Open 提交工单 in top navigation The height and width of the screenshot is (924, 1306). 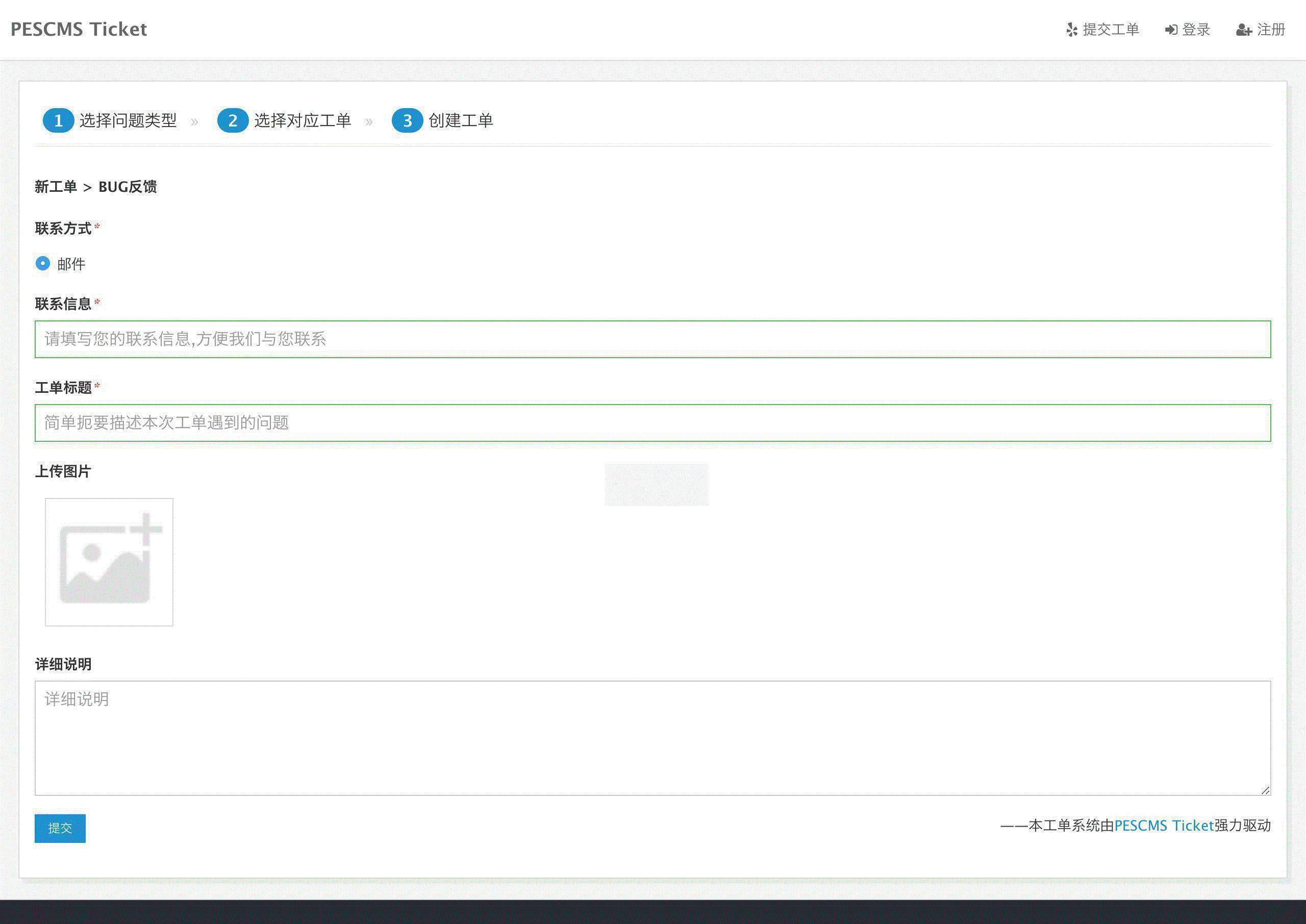tap(1110, 30)
